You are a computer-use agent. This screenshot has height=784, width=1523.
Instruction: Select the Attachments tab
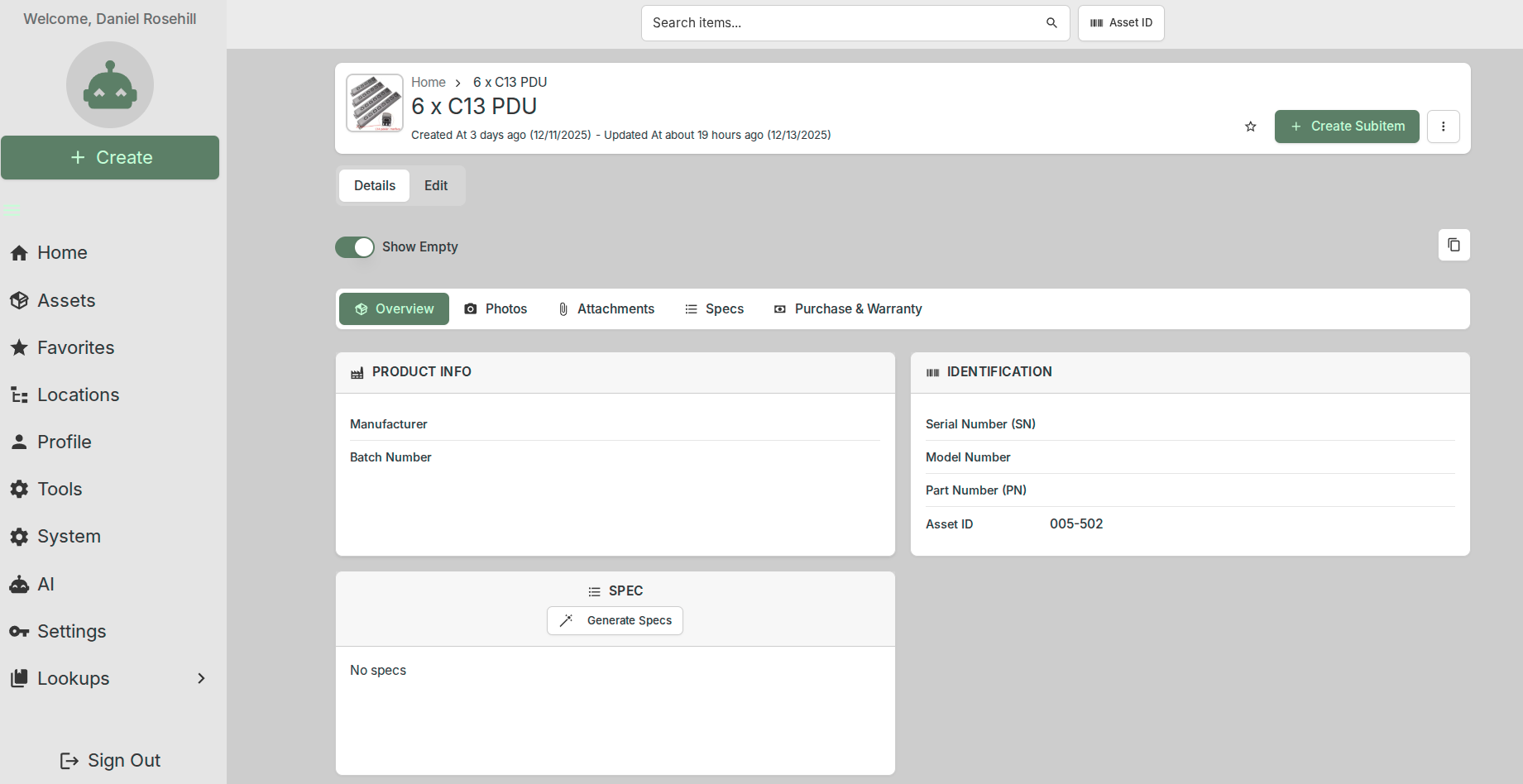tap(606, 309)
